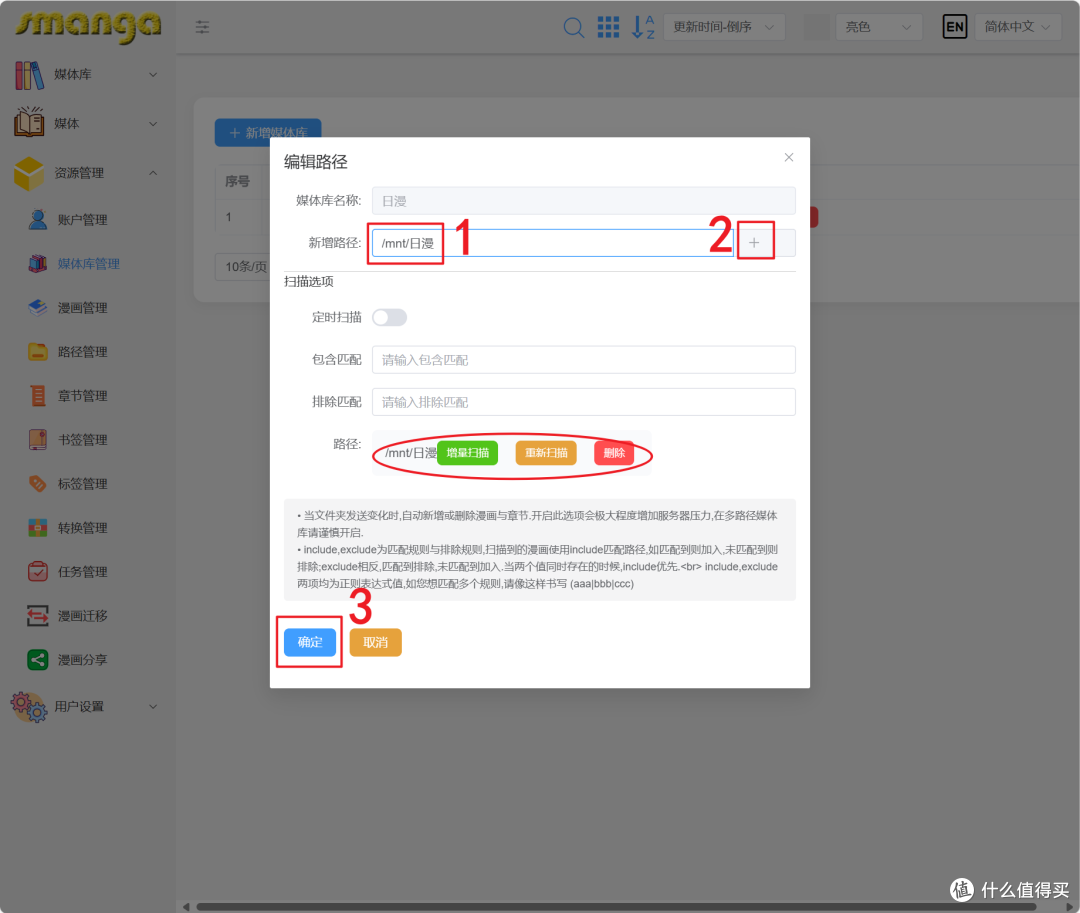
Task: Click the conversion management icon
Action: pos(38,528)
